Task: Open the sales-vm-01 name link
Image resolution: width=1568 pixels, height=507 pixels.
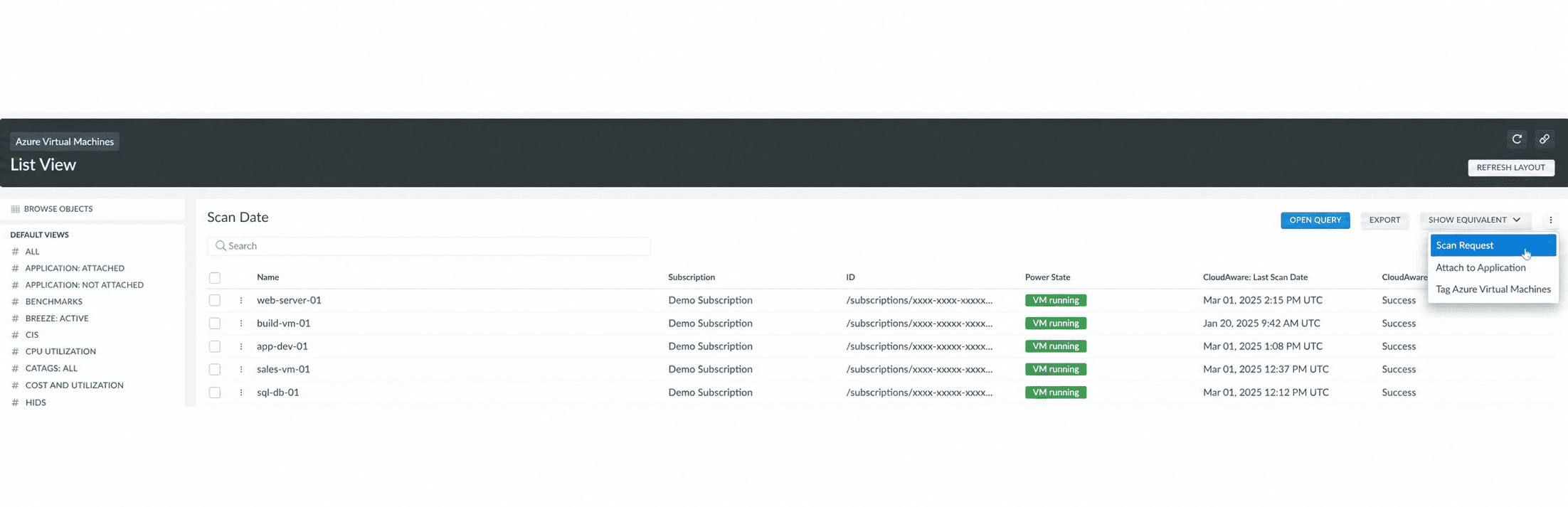Action: (283, 369)
